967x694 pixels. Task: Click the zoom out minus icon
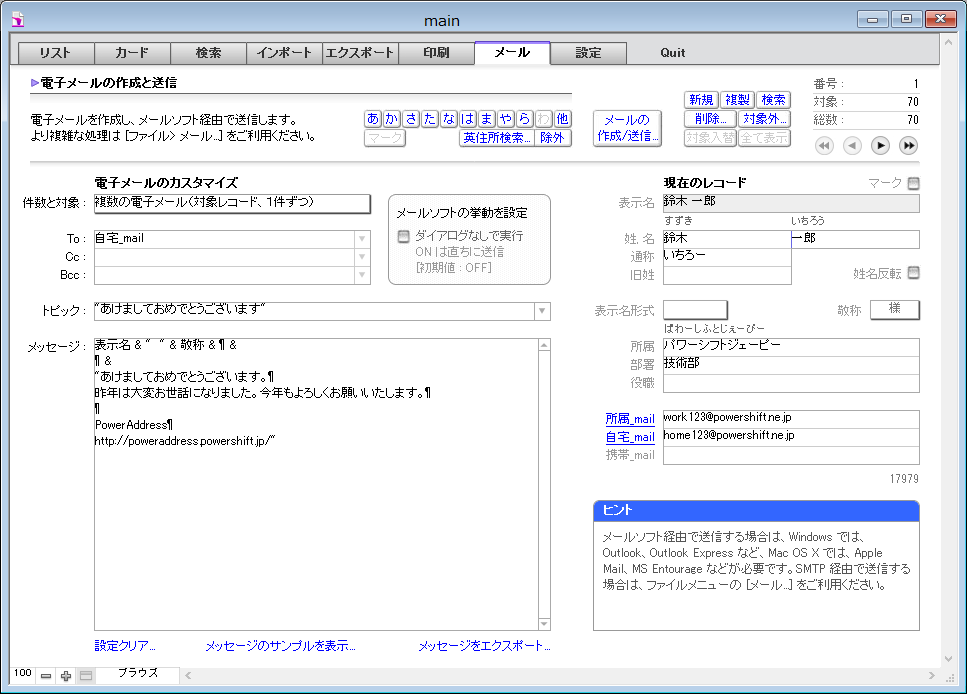tap(46, 676)
